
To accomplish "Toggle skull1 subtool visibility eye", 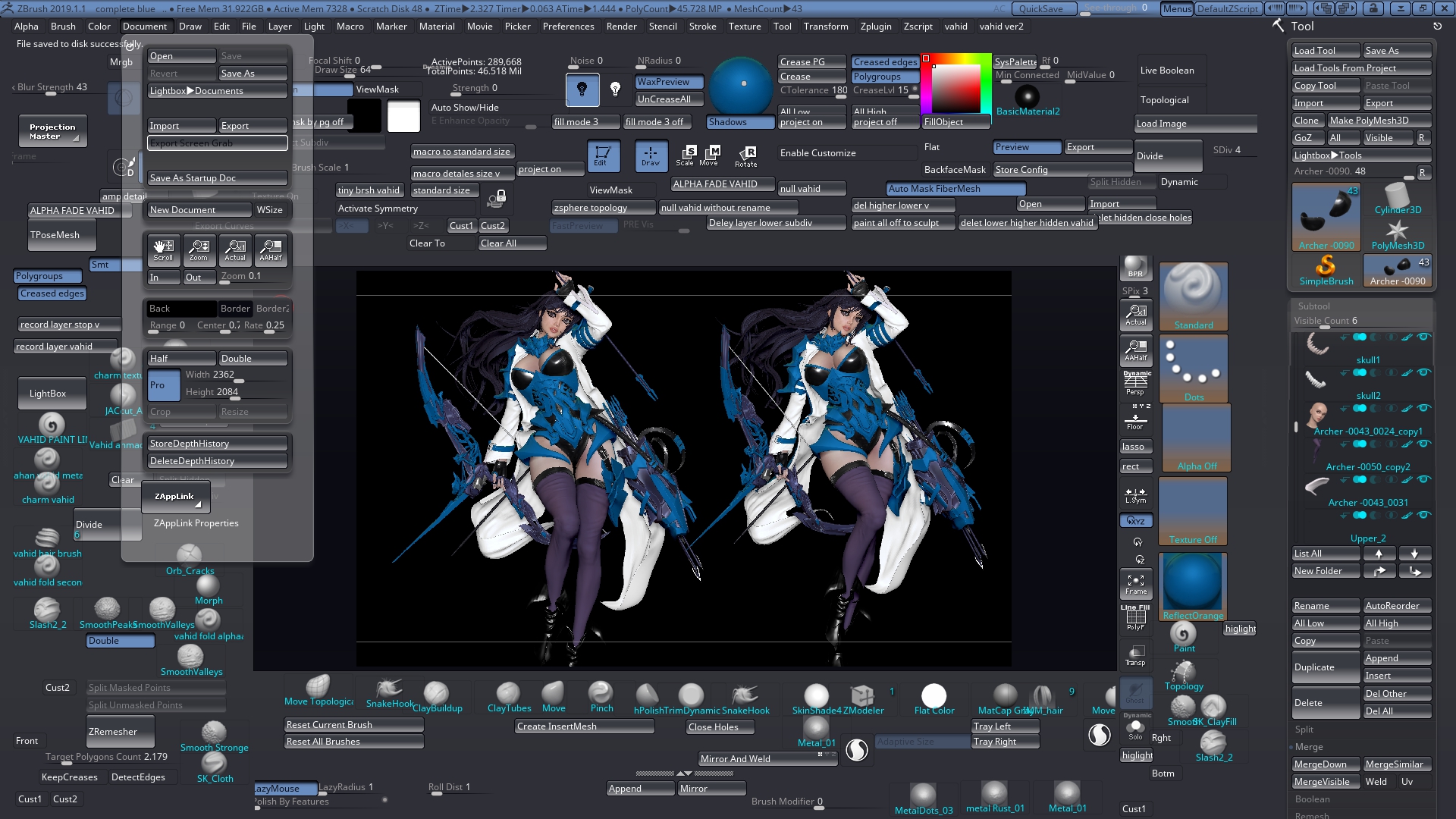I will click(1423, 337).
